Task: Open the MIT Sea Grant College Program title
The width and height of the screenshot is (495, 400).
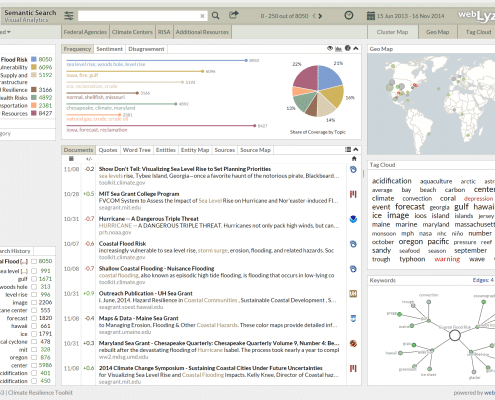Action: pyautogui.click(x=139, y=194)
